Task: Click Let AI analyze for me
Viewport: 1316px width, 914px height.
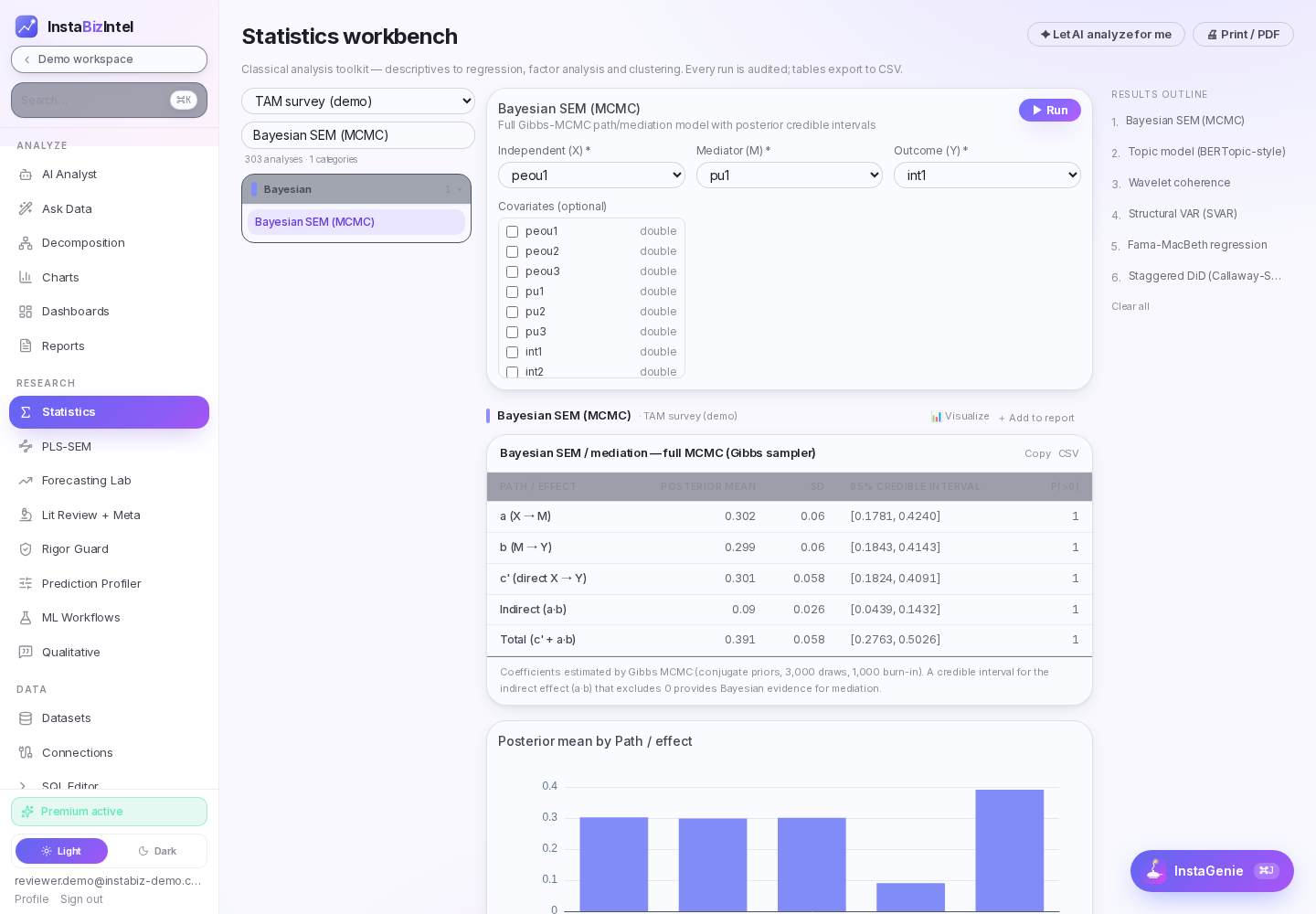Action: [x=1106, y=35]
